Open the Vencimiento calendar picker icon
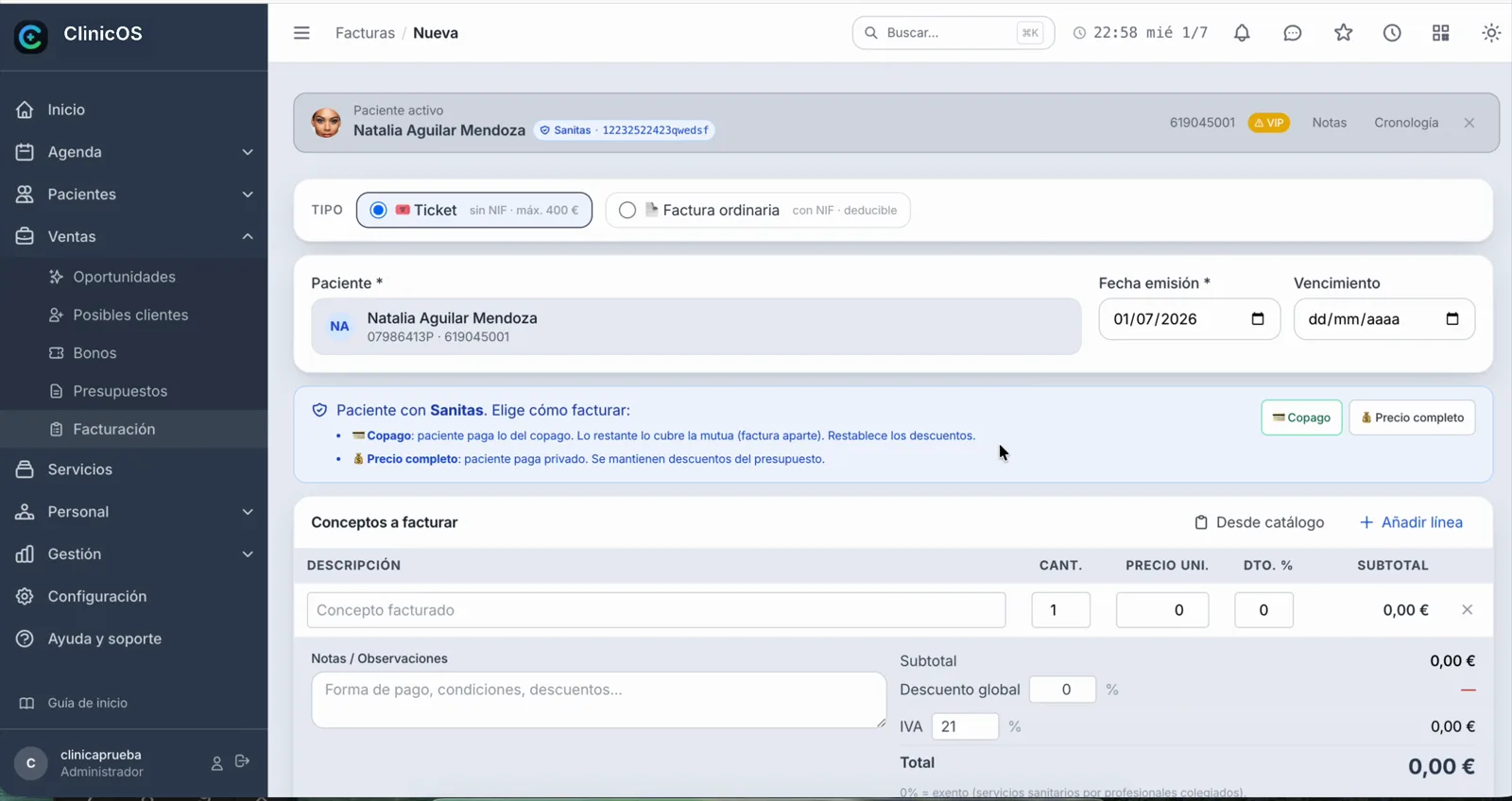The height and width of the screenshot is (801, 1512). (x=1452, y=318)
